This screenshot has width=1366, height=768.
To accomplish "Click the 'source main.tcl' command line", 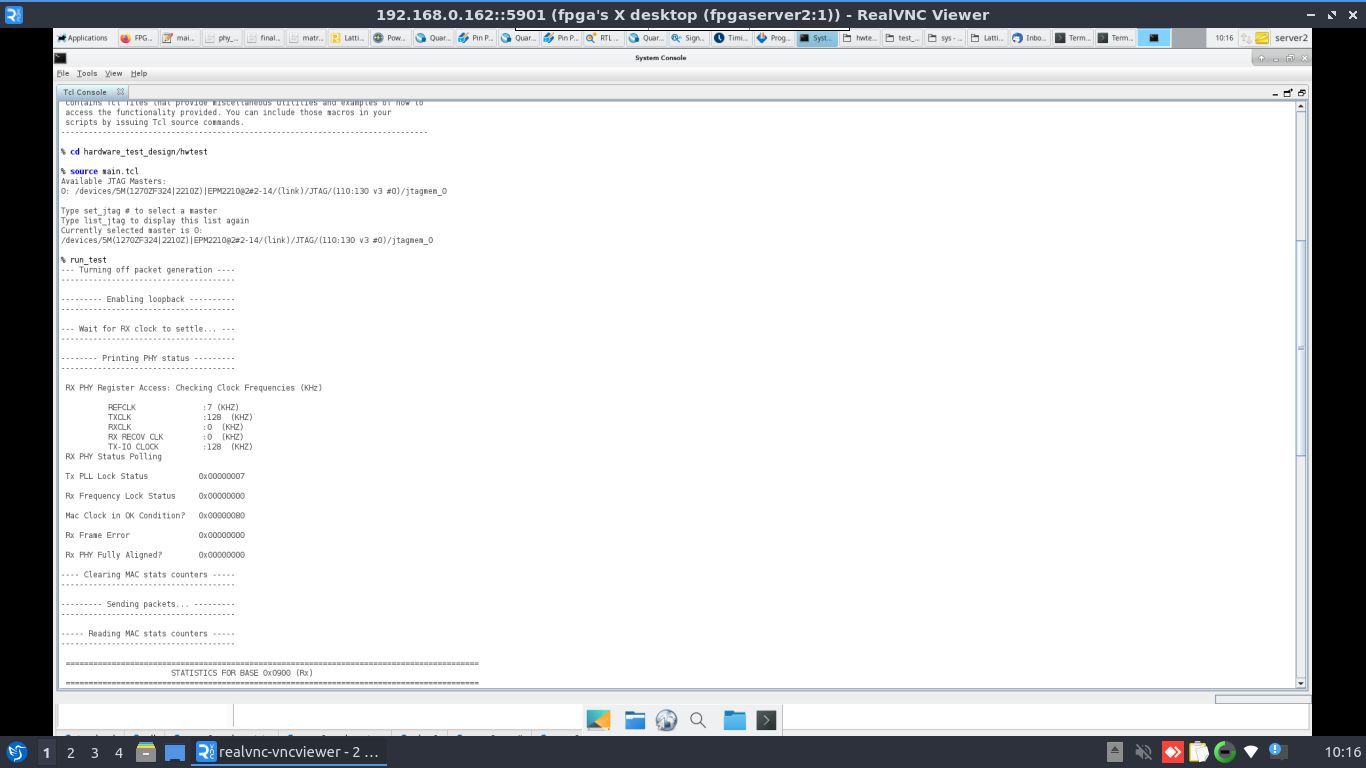I will coord(99,171).
